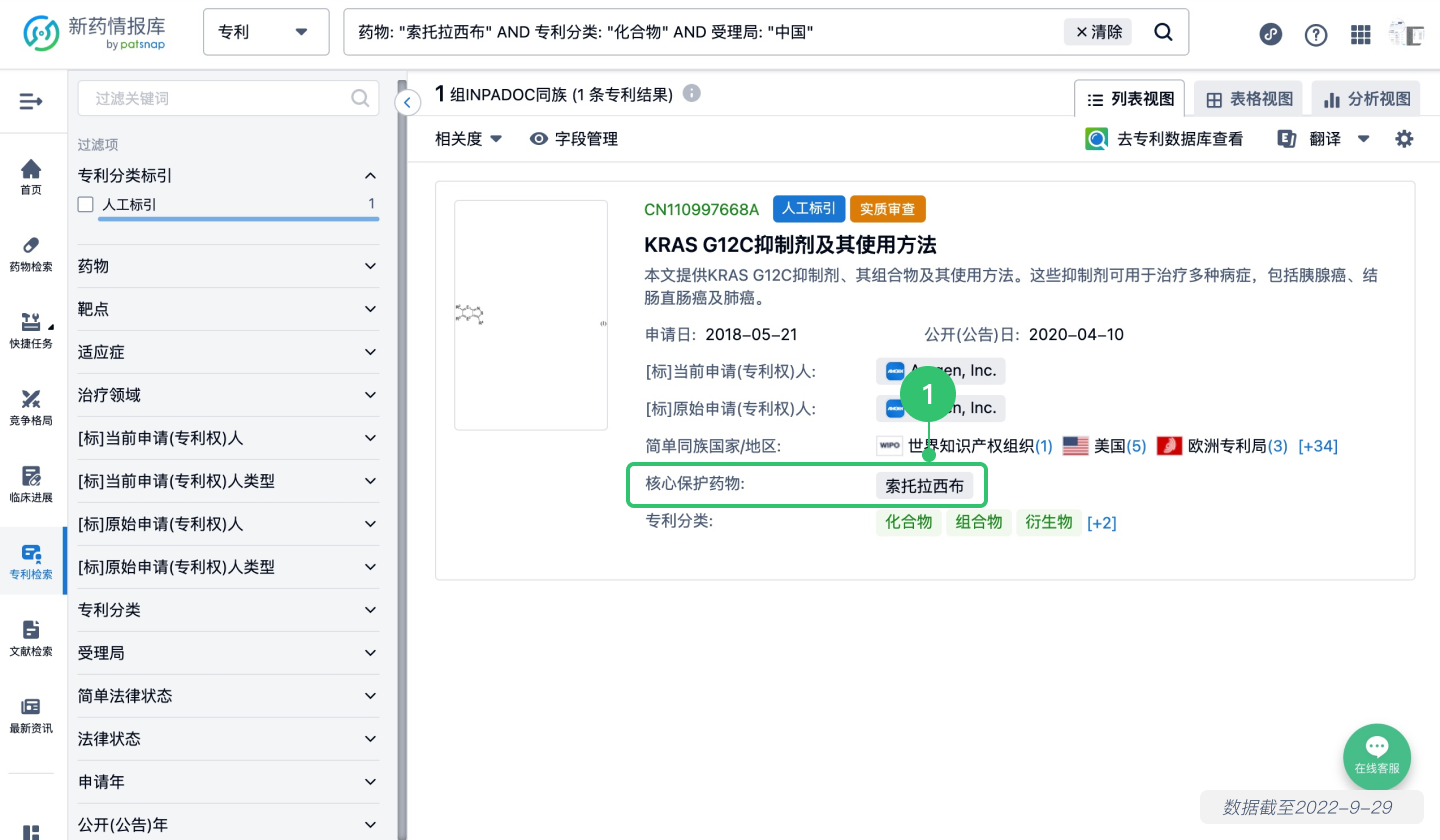Image resolution: width=1440 pixels, height=840 pixels.
Task: Open the 专利 search type dropdown
Action: (x=266, y=32)
